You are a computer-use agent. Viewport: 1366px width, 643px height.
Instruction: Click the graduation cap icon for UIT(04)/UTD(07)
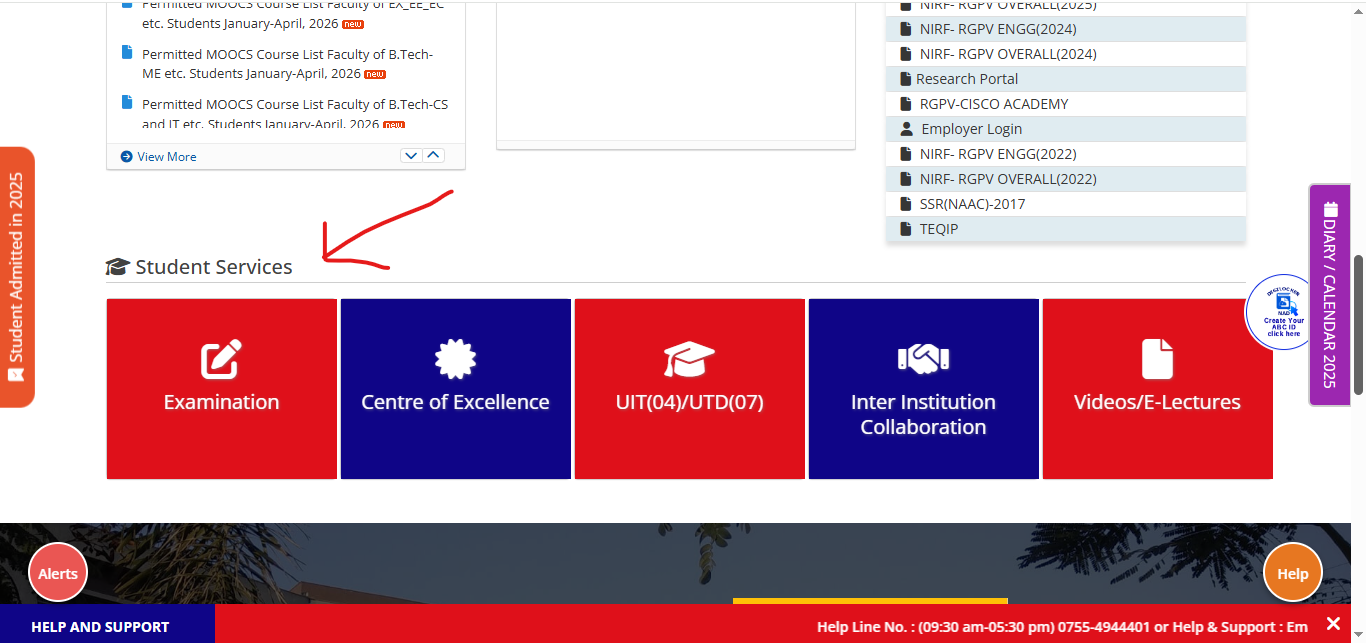pos(689,359)
